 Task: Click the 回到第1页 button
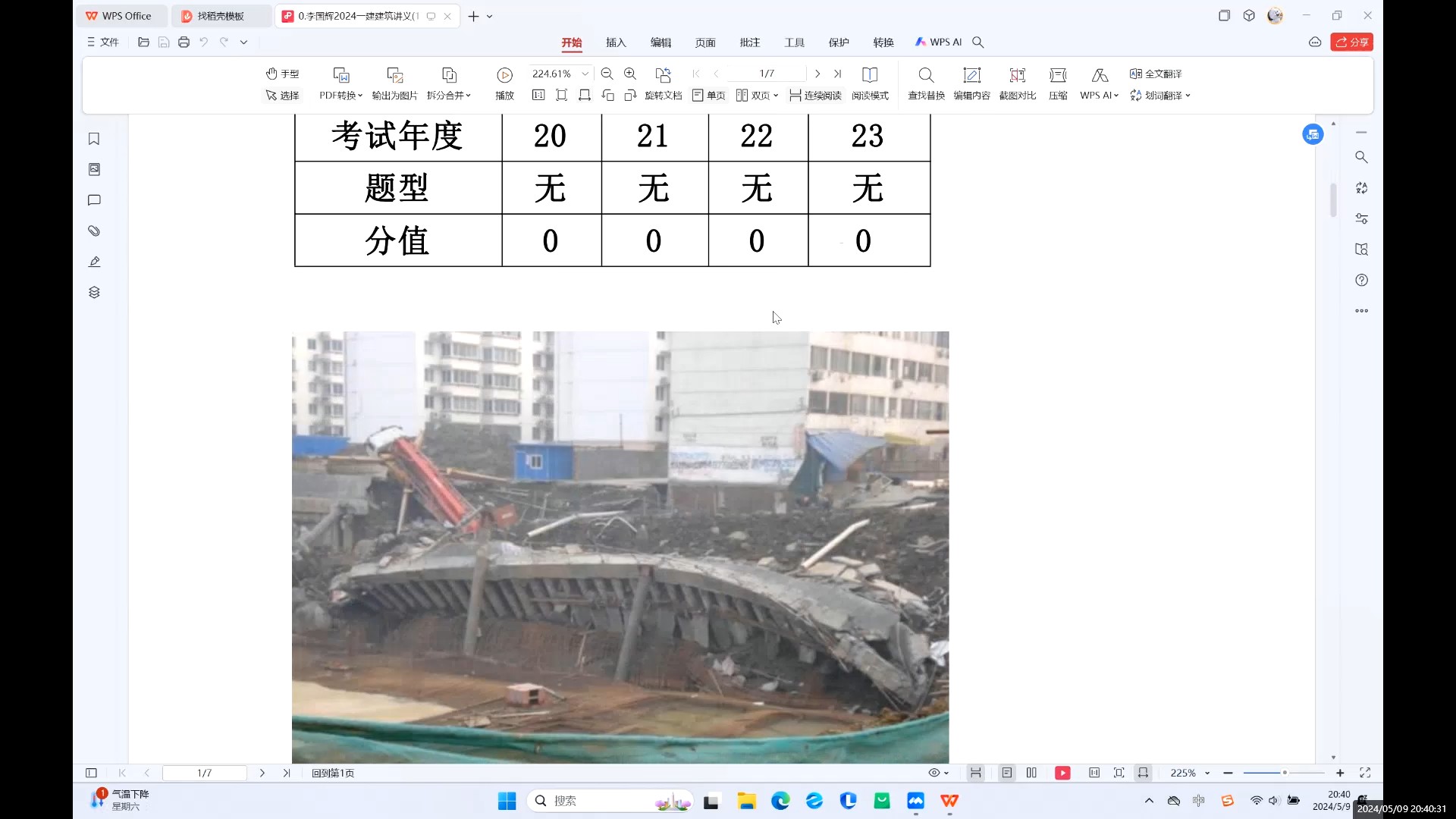pyautogui.click(x=333, y=773)
